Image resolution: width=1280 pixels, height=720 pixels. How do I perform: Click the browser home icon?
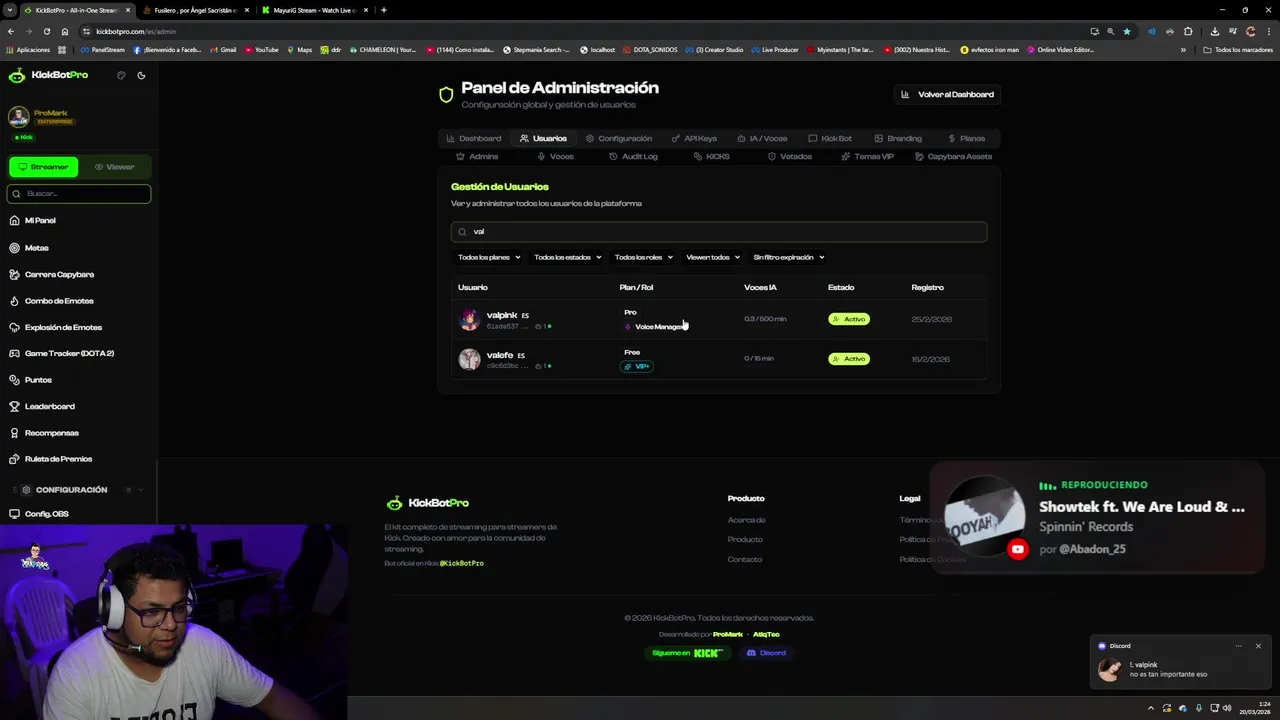click(x=65, y=31)
